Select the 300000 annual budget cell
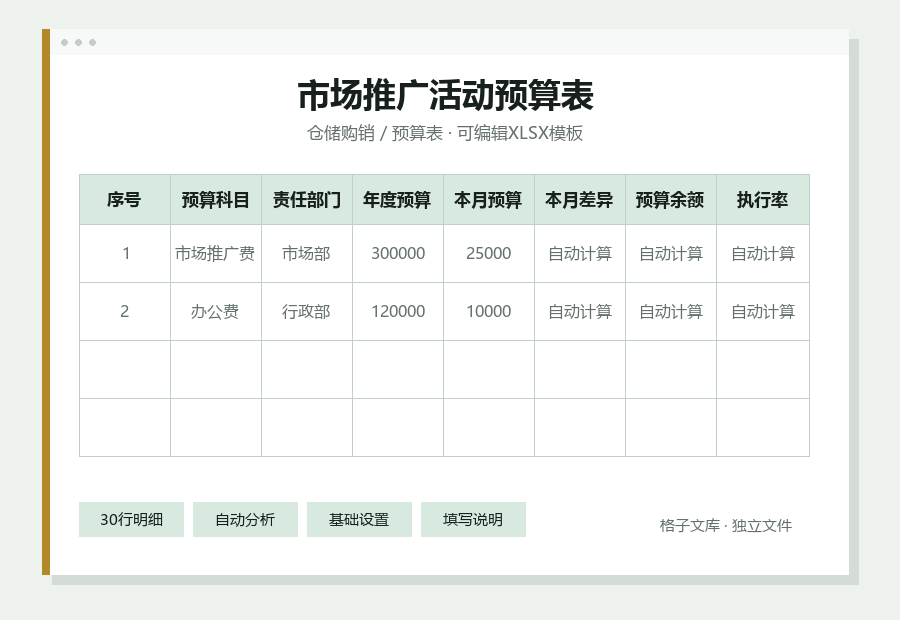 click(398, 253)
